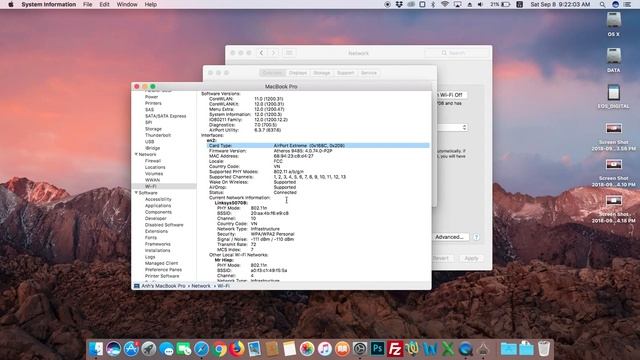Screen dimensions: 640x360
Task: Open Spotlight search magnifier icon
Action: (602, 4)
